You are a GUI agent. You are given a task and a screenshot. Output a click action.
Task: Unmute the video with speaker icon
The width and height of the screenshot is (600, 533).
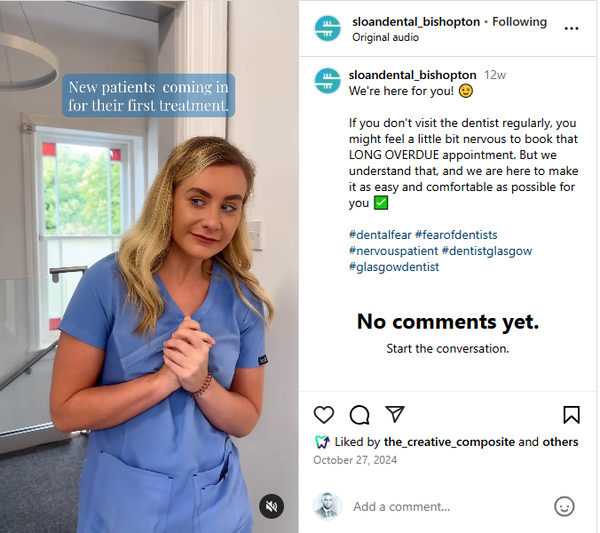pos(271,507)
